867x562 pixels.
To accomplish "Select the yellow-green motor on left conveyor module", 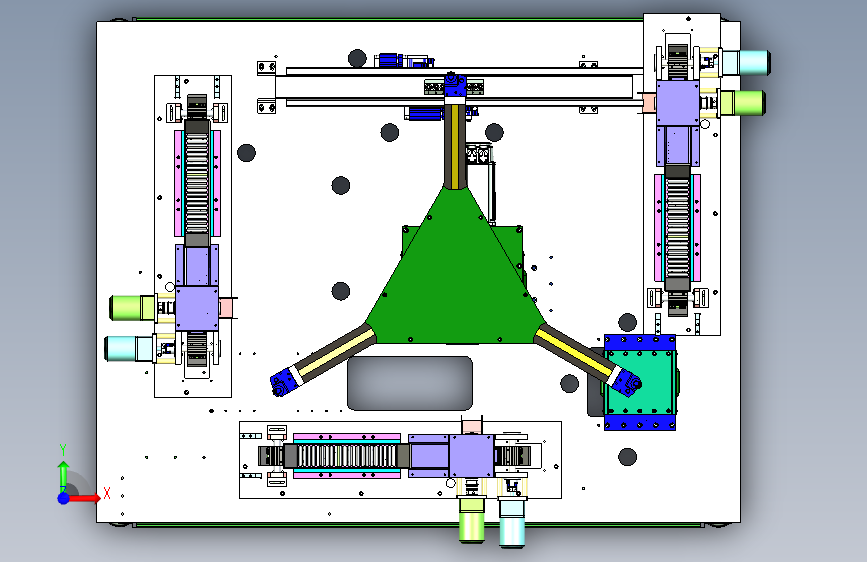I will pyautogui.click(x=133, y=308).
